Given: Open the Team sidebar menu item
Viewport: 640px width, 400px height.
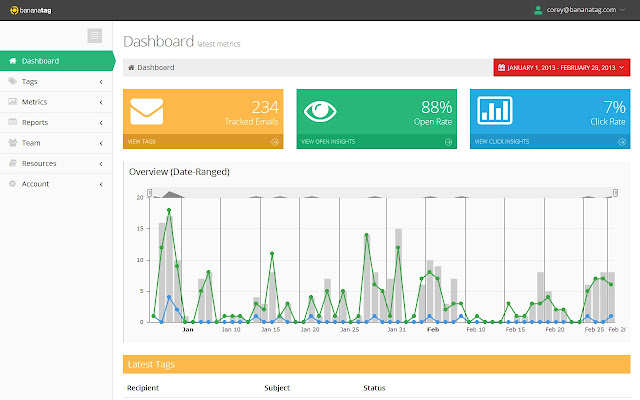Looking at the screenshot, I should click(x=57, y=143).
